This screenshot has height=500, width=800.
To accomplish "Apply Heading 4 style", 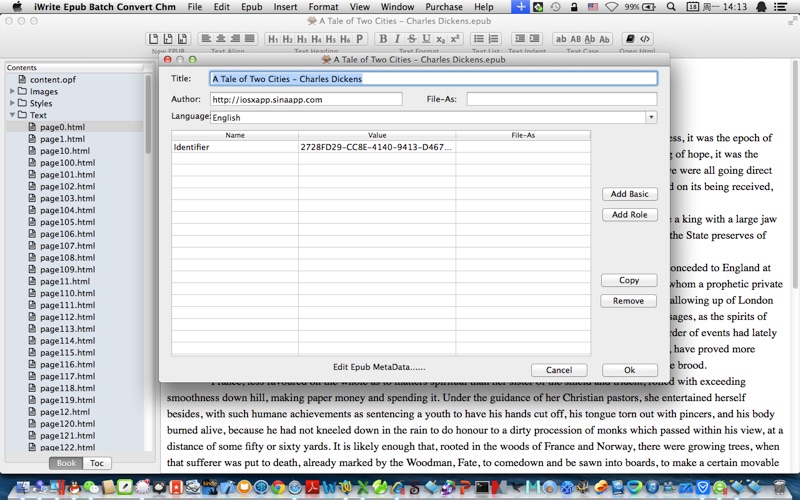I will 316,39.
